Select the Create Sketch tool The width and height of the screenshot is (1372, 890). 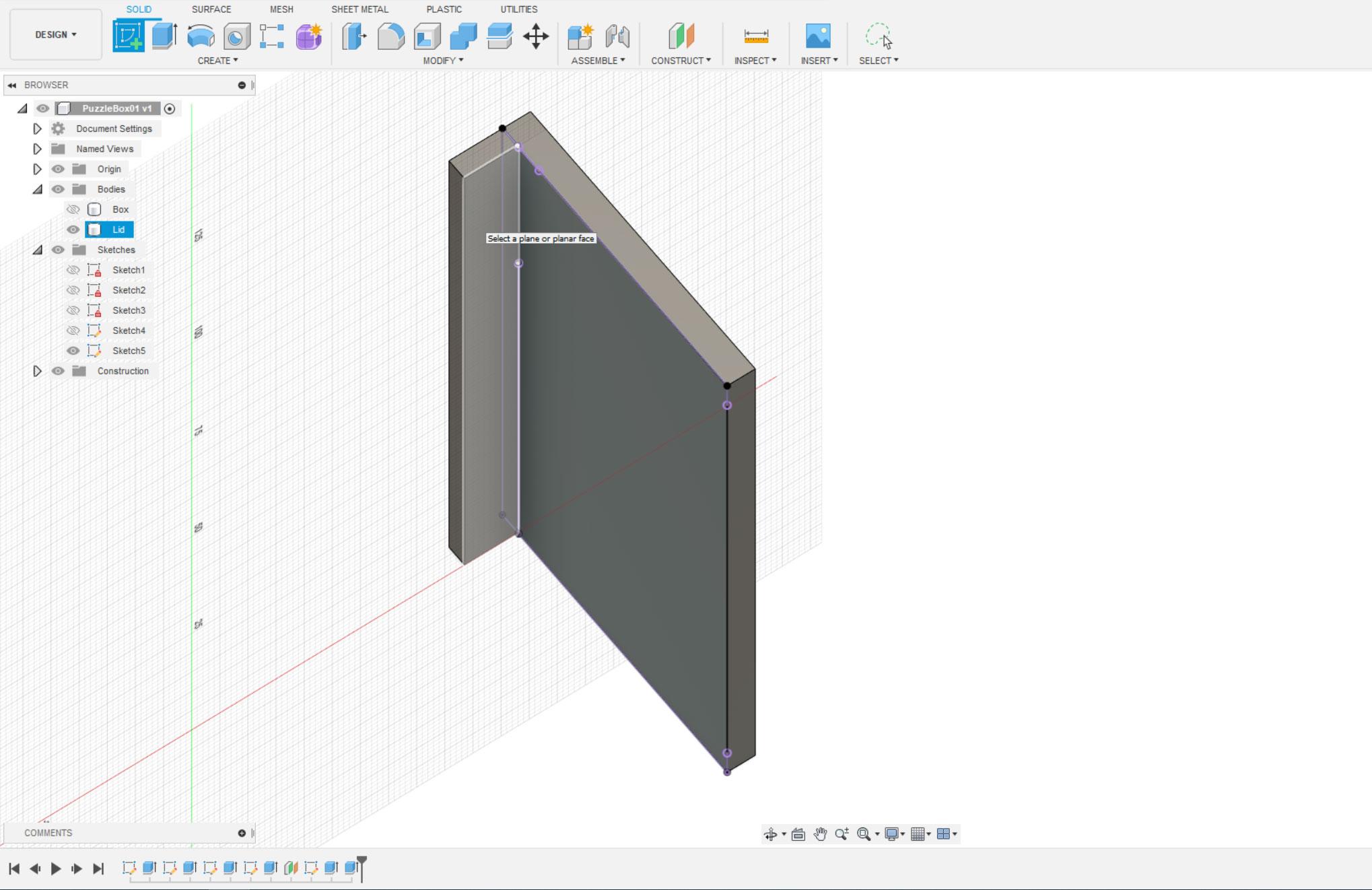click(129, 36)
